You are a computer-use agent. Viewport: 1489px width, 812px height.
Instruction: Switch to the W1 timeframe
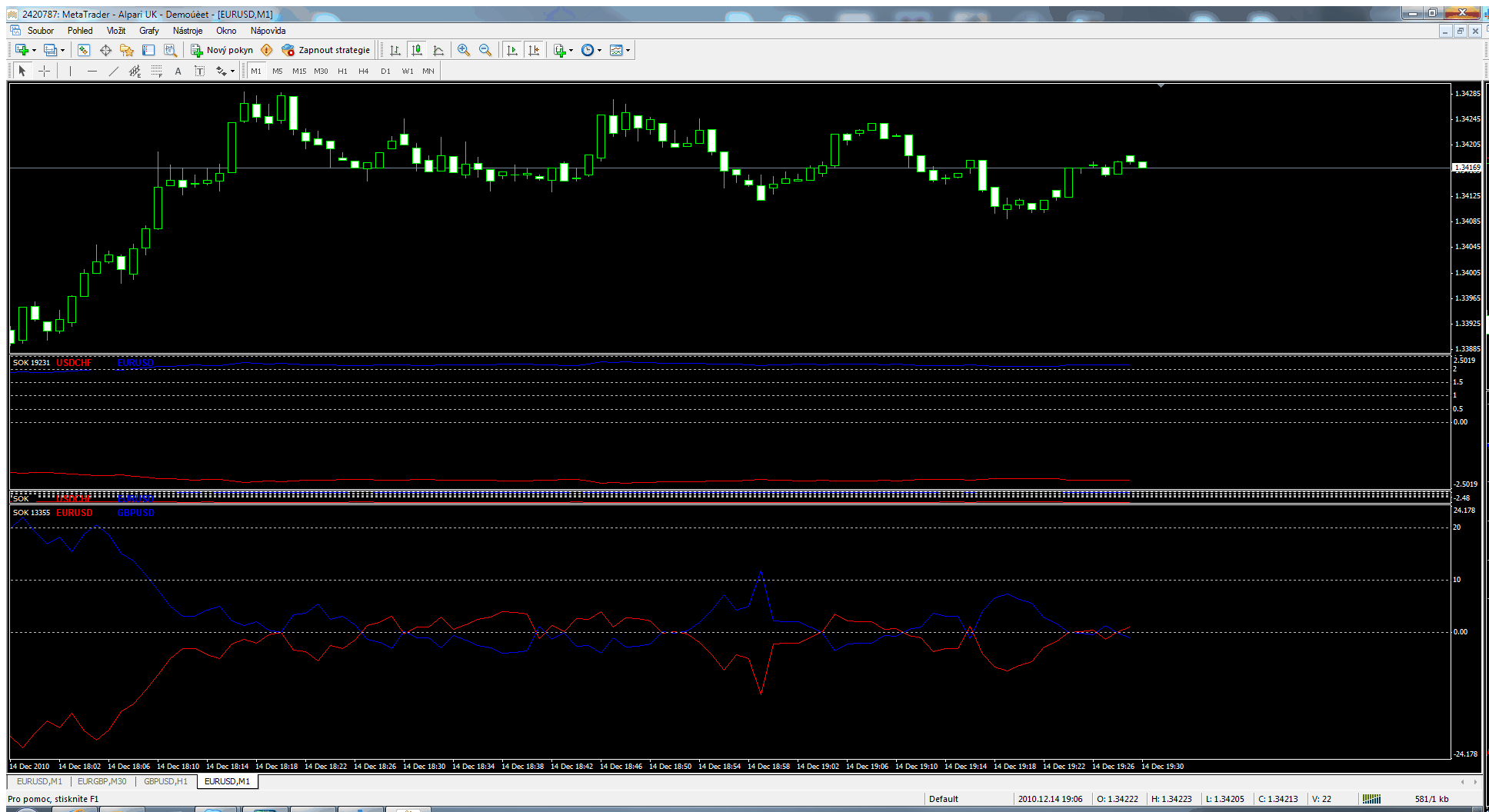click(x=408, y=71)
